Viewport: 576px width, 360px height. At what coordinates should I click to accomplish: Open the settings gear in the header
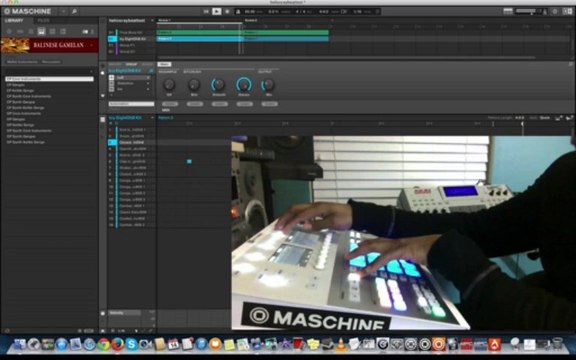(x=555, y=12)
